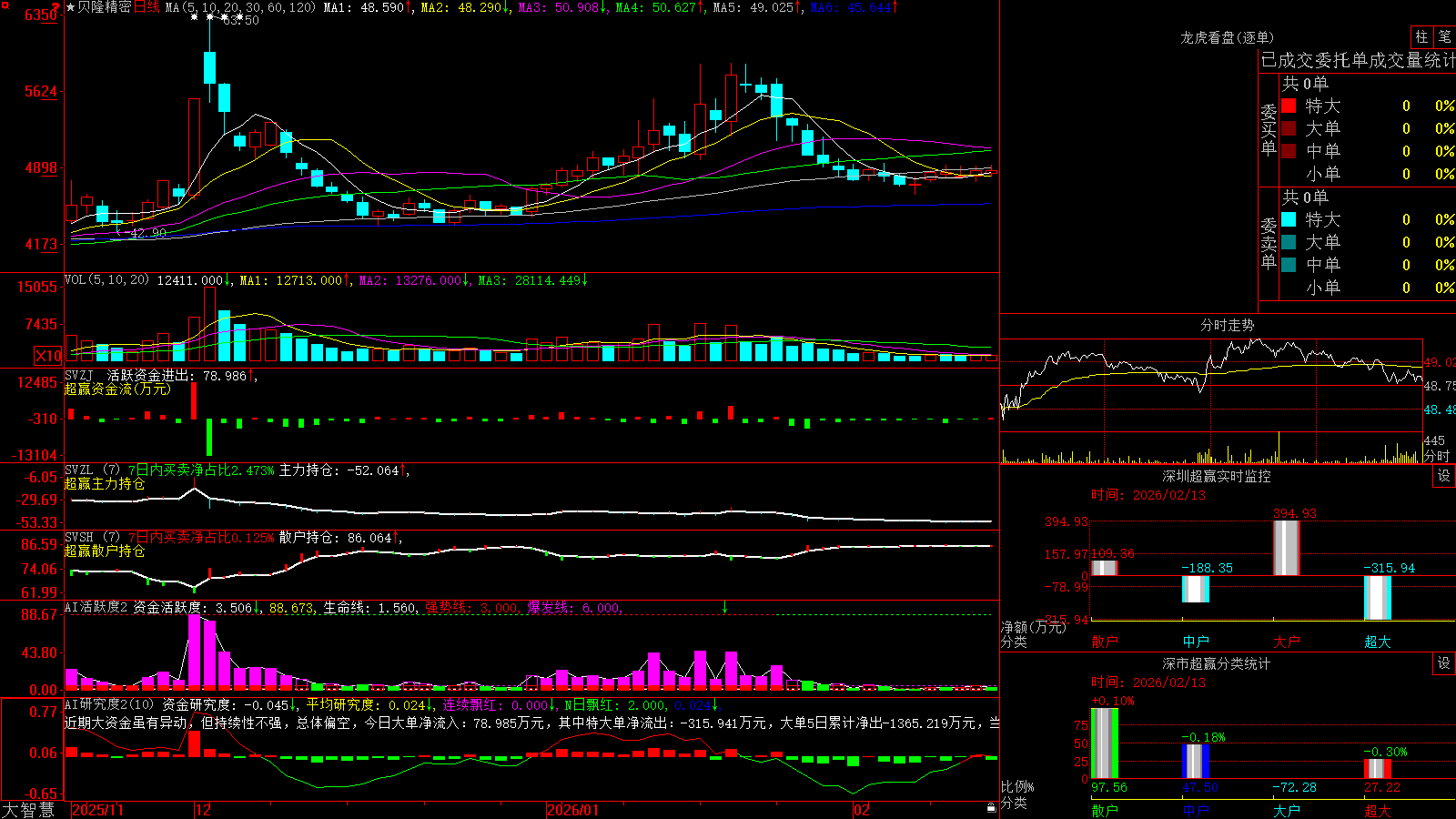Click the 2026/01 date marker

[x=572, y=810]
